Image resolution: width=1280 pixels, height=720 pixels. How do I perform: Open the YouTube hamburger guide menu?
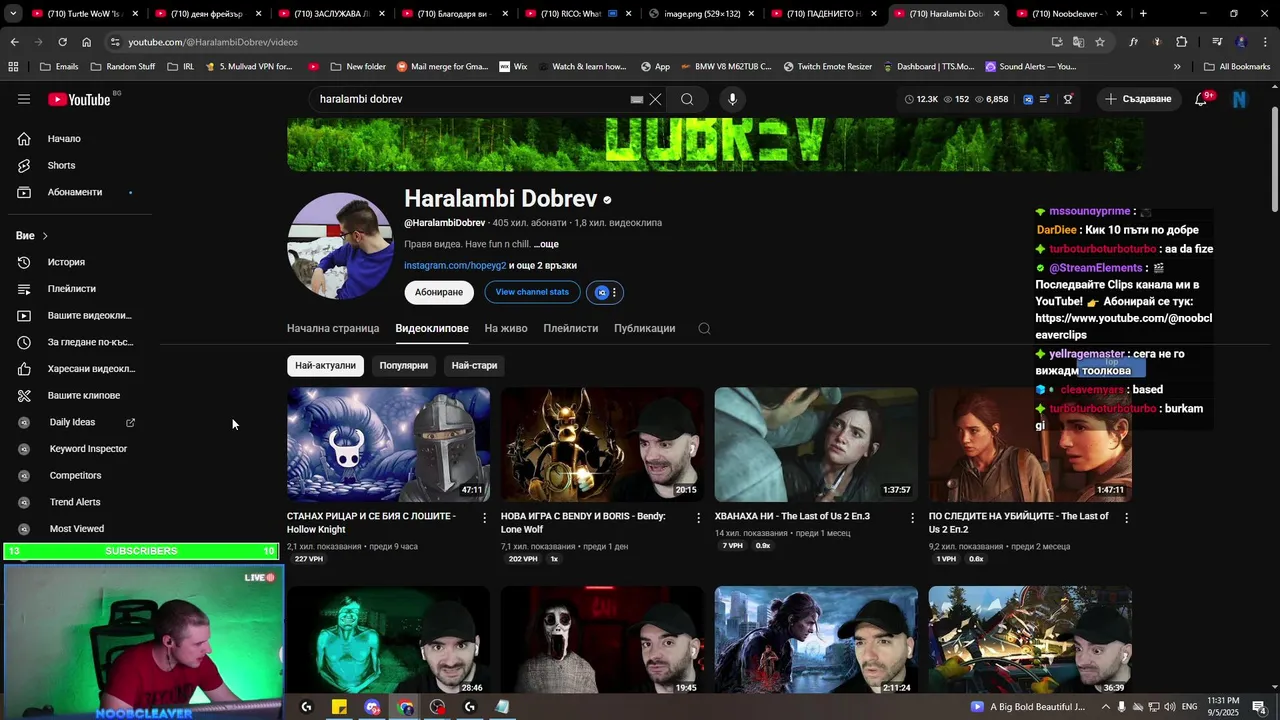click(x=24, y=99)
